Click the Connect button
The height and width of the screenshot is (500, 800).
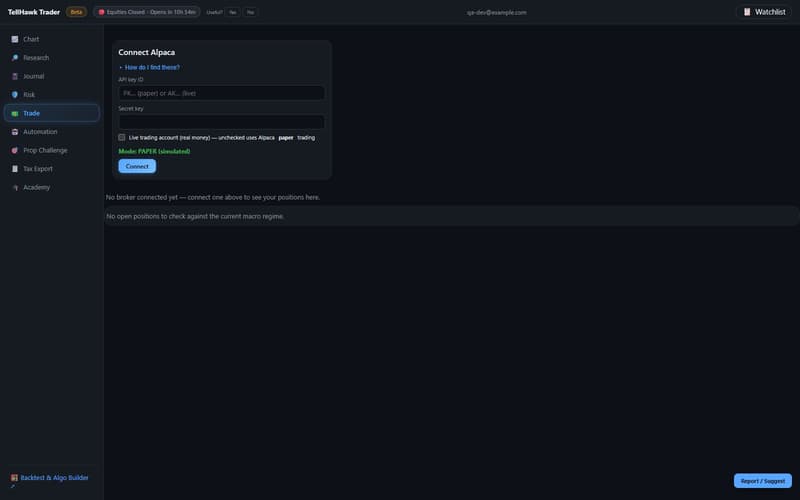coord(137,166)
